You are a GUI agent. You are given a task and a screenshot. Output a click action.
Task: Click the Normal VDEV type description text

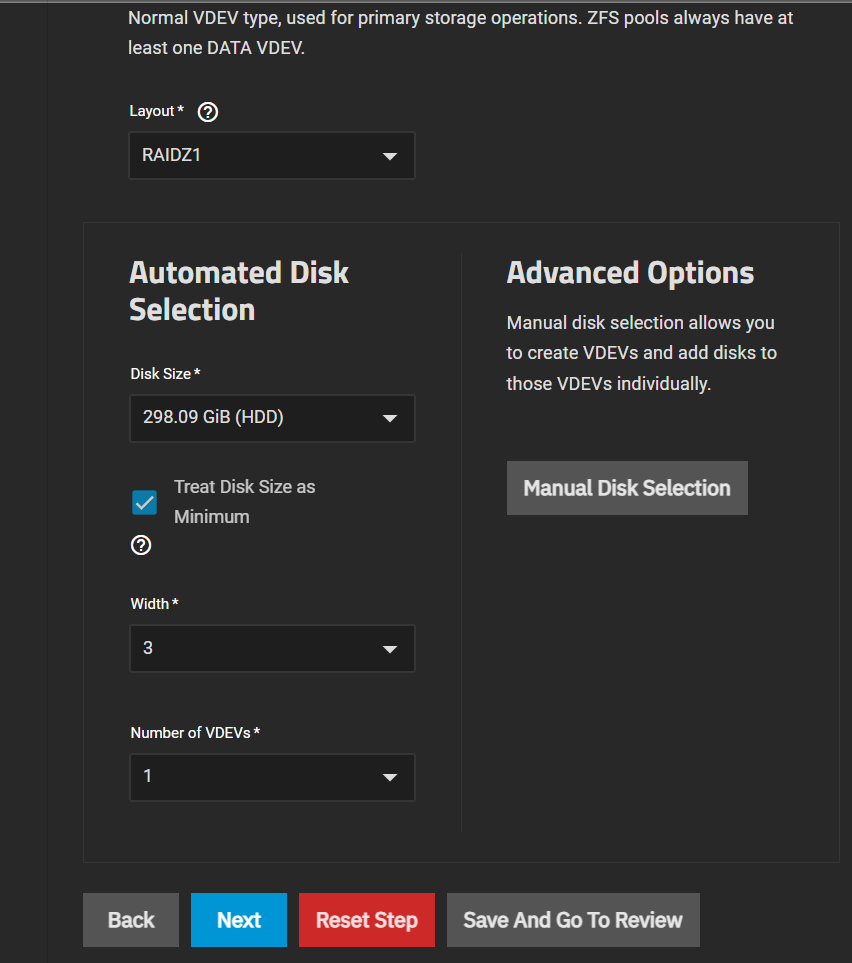coord(461,33)
